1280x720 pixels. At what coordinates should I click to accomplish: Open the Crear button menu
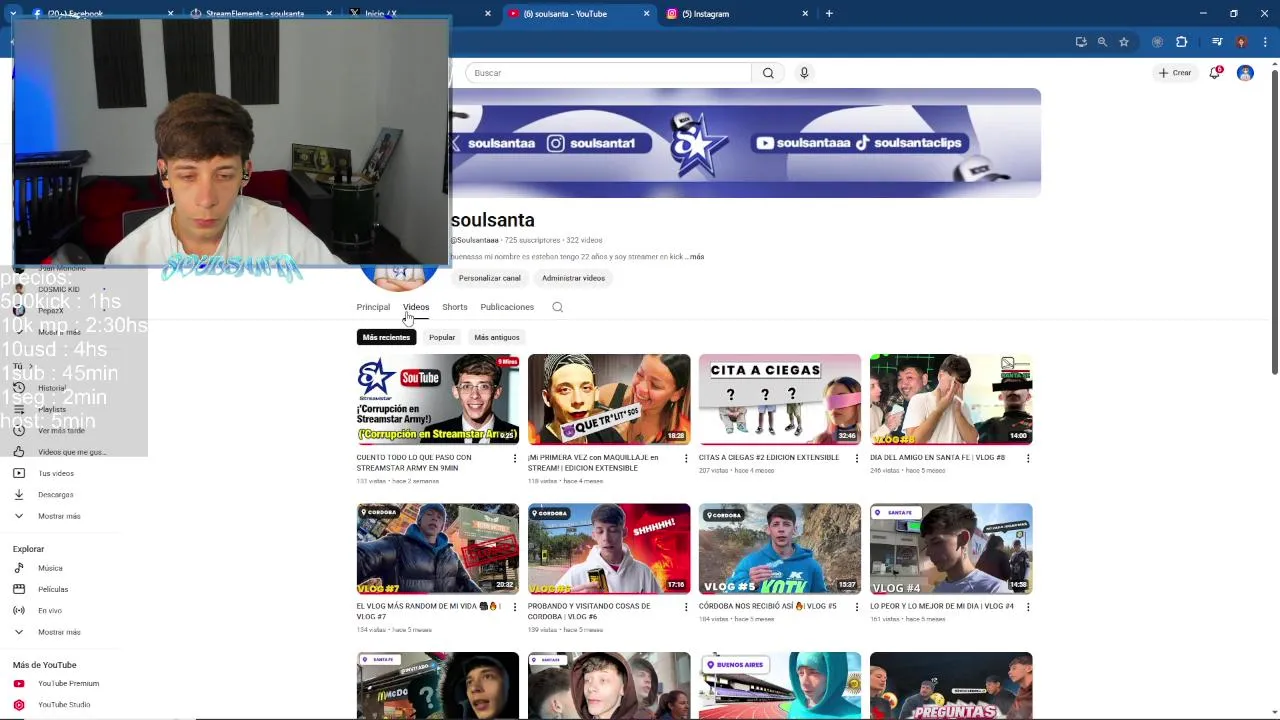click(1175, 73)
